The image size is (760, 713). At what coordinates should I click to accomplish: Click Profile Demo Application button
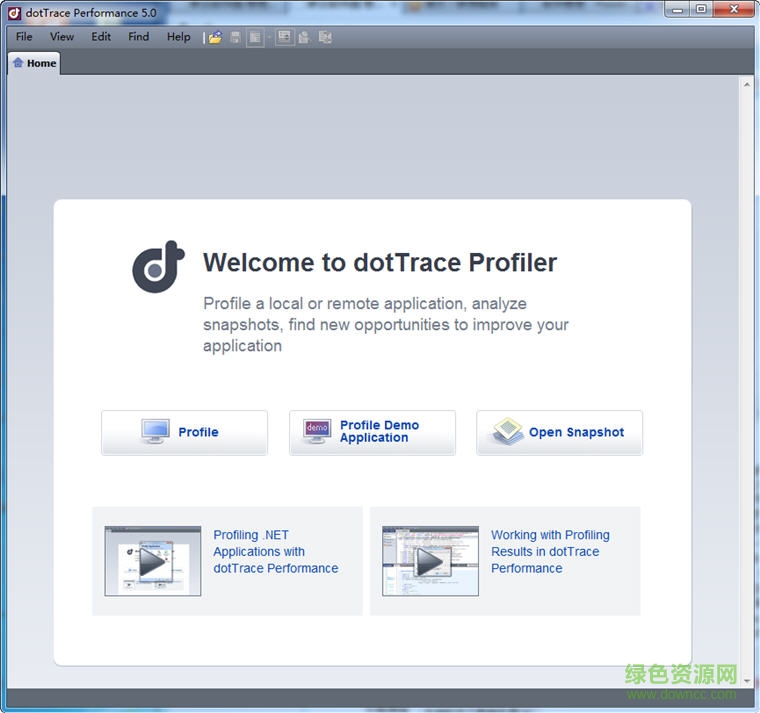372,432
